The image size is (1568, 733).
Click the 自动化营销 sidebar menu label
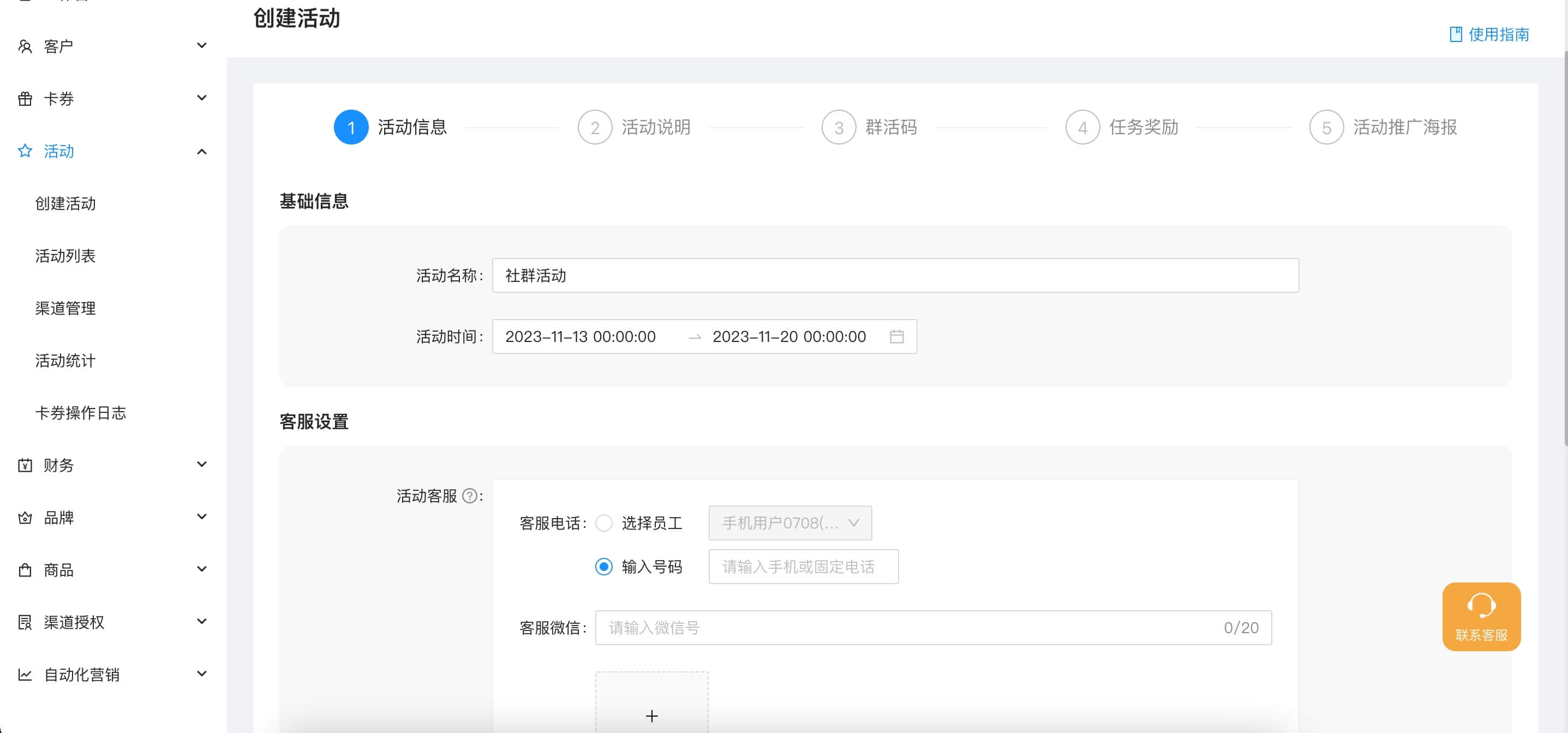[82, 675]
